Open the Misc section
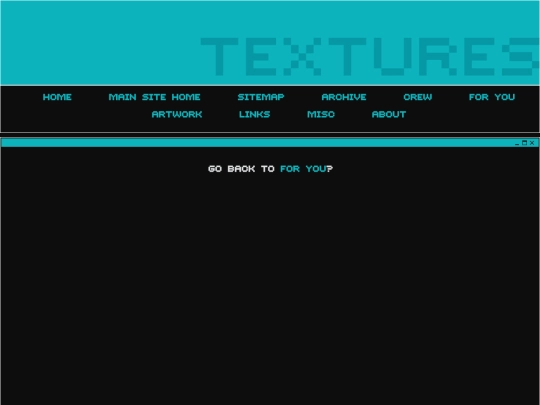 pos(321,114)
